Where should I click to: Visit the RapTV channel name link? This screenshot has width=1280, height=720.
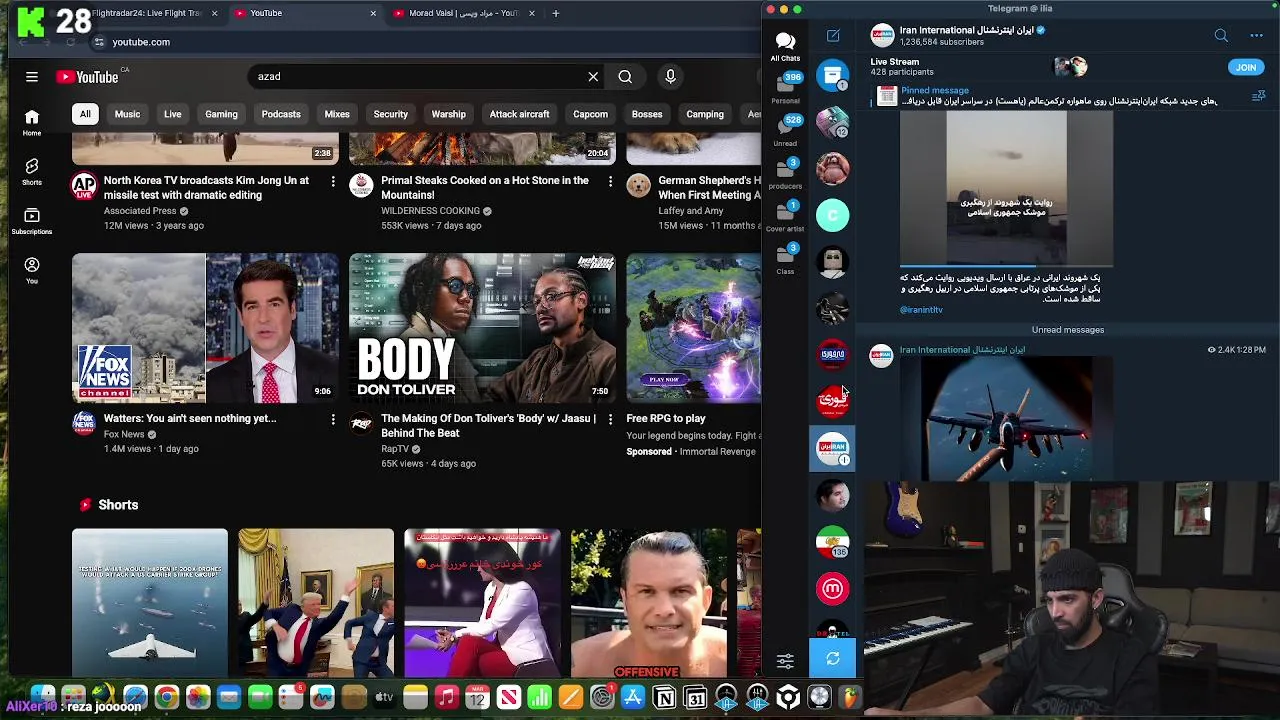click(394, 449)
